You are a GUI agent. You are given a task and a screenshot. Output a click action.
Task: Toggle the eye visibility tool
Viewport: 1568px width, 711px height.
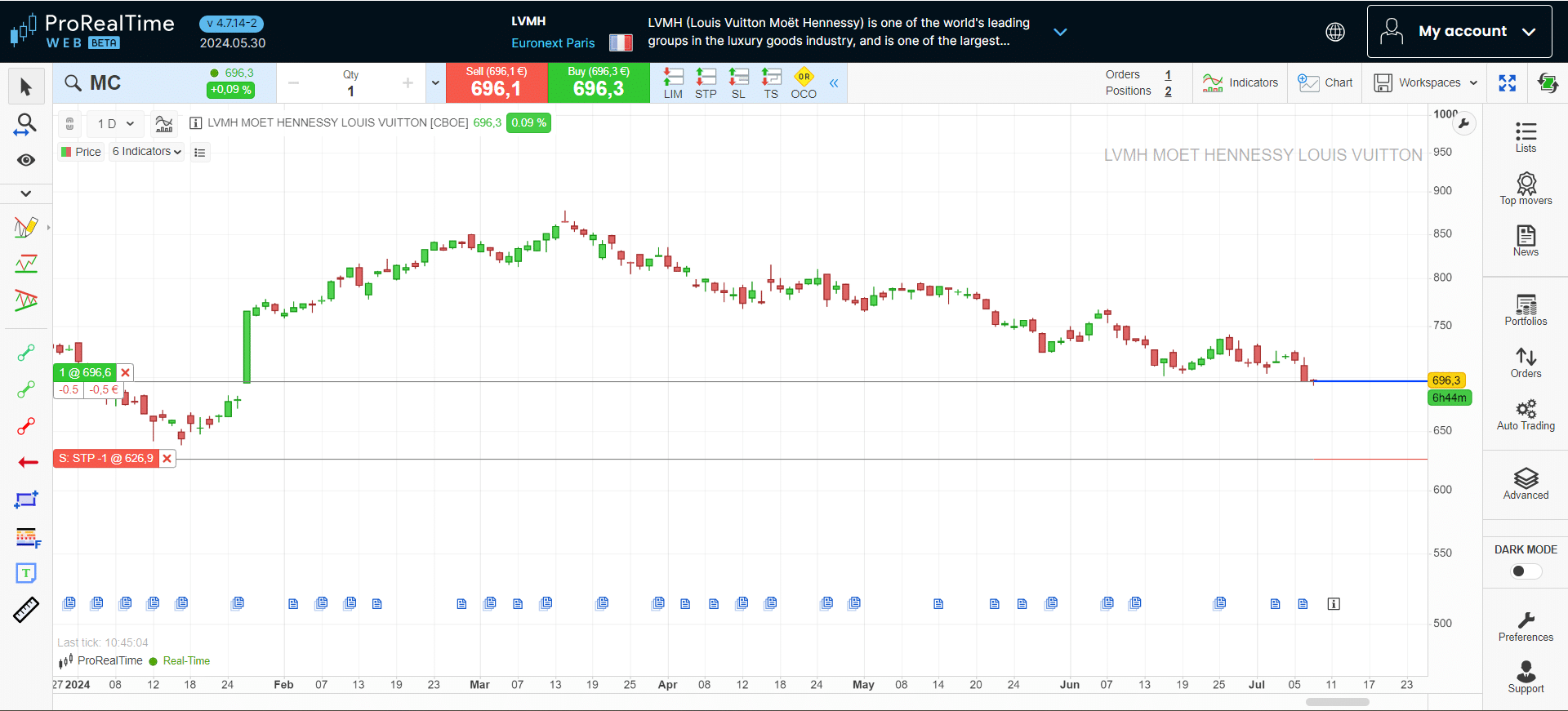coord(26,160)
